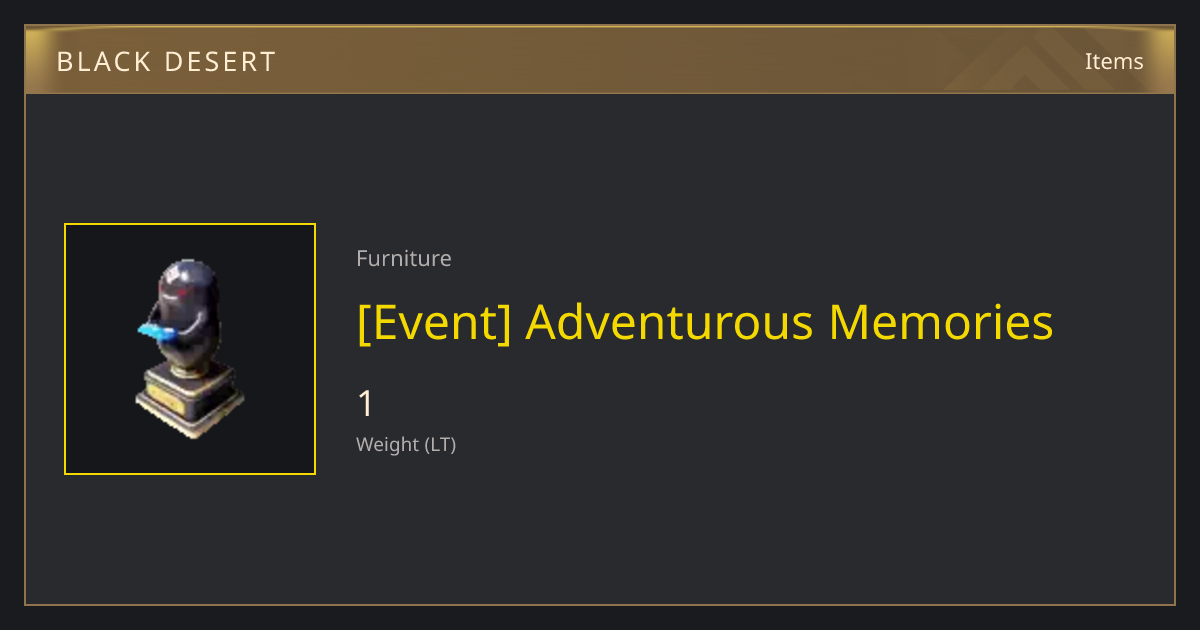Click the weight value 1

[x=366, y=404]
